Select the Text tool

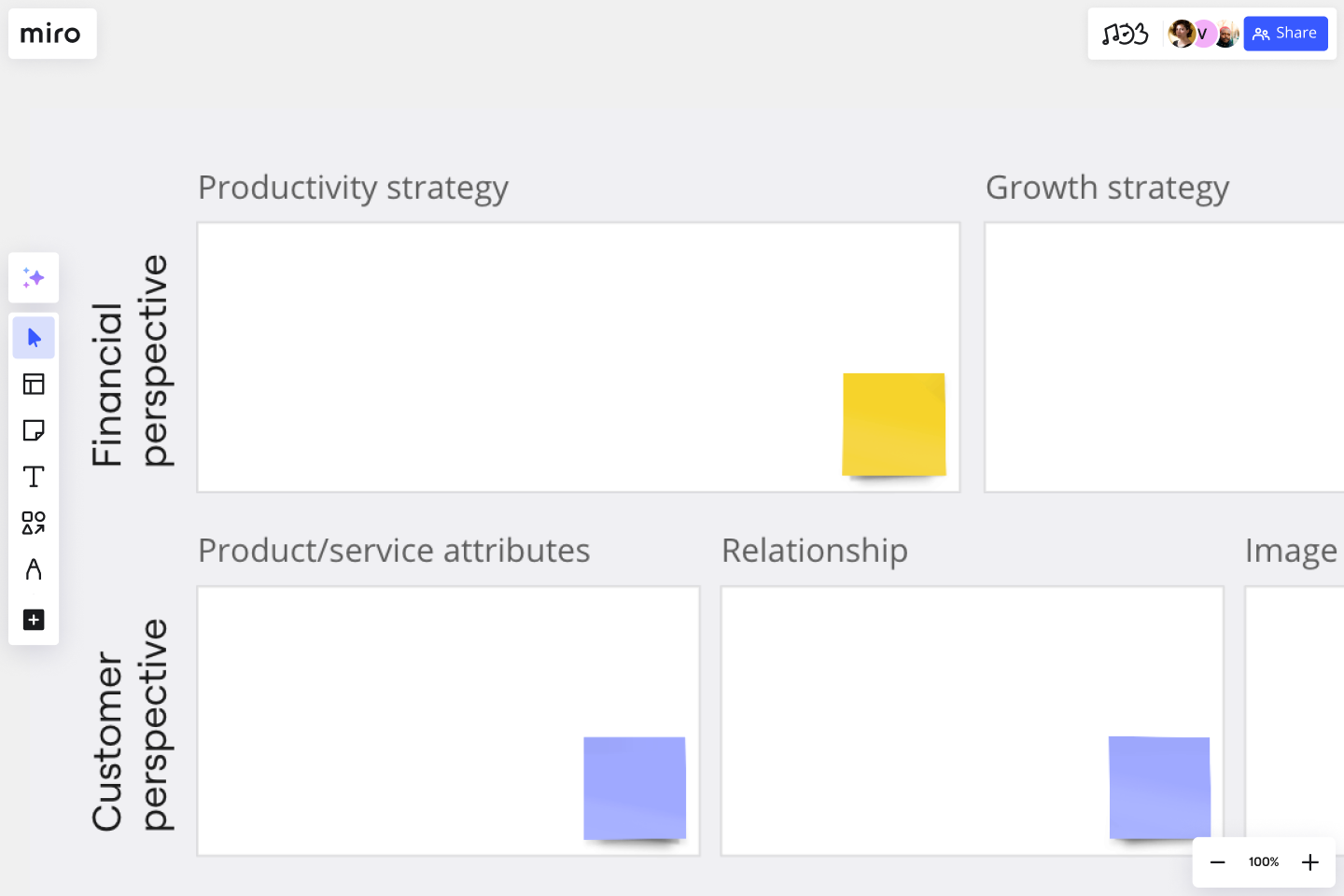34,477
